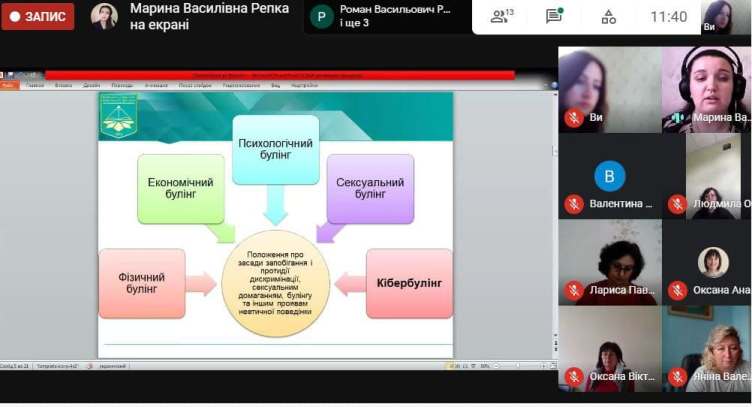
Task: Click the central 'Положення про засади' circle
Action: pos(276,283)
